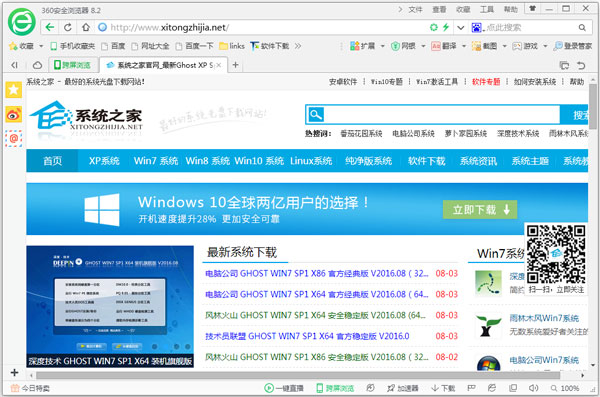Click the 立即下载 green download button
600x397 pixels.
click(x=480, y=209)
